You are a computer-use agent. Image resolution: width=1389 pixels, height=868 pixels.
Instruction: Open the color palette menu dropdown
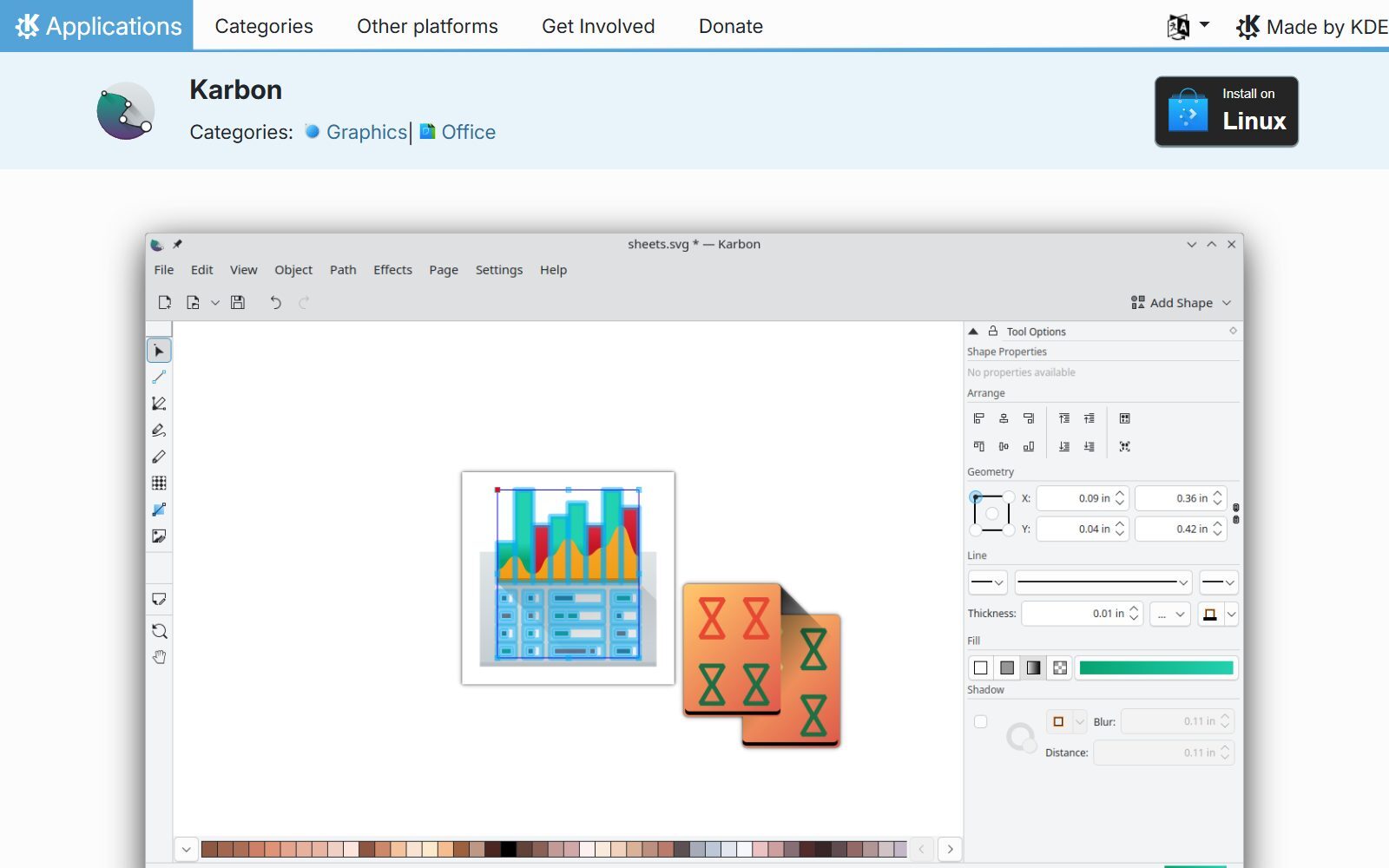click(x=187, y=849)
